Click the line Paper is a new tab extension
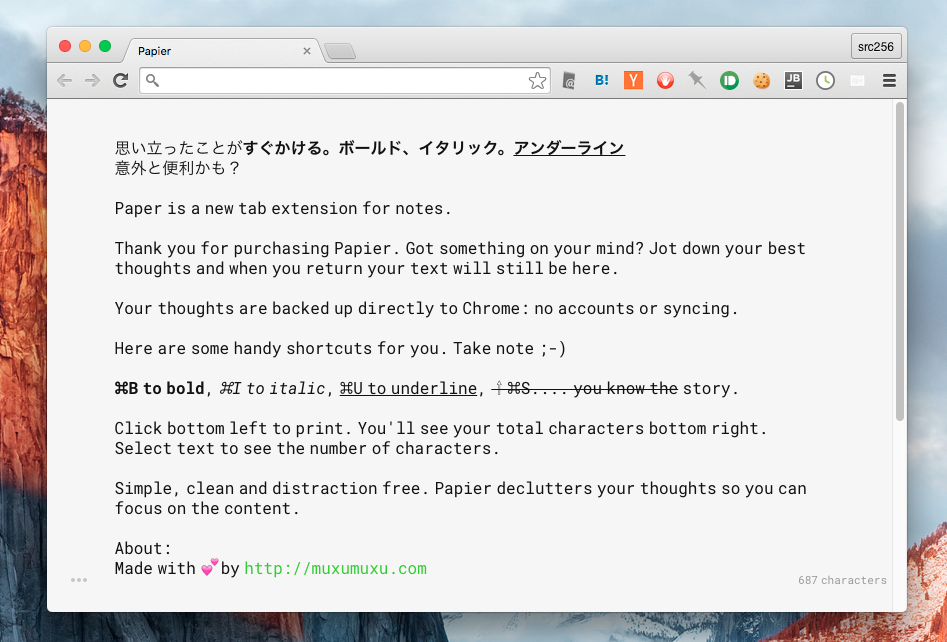Viewport: 947px width, 642px height. (283, 208)
